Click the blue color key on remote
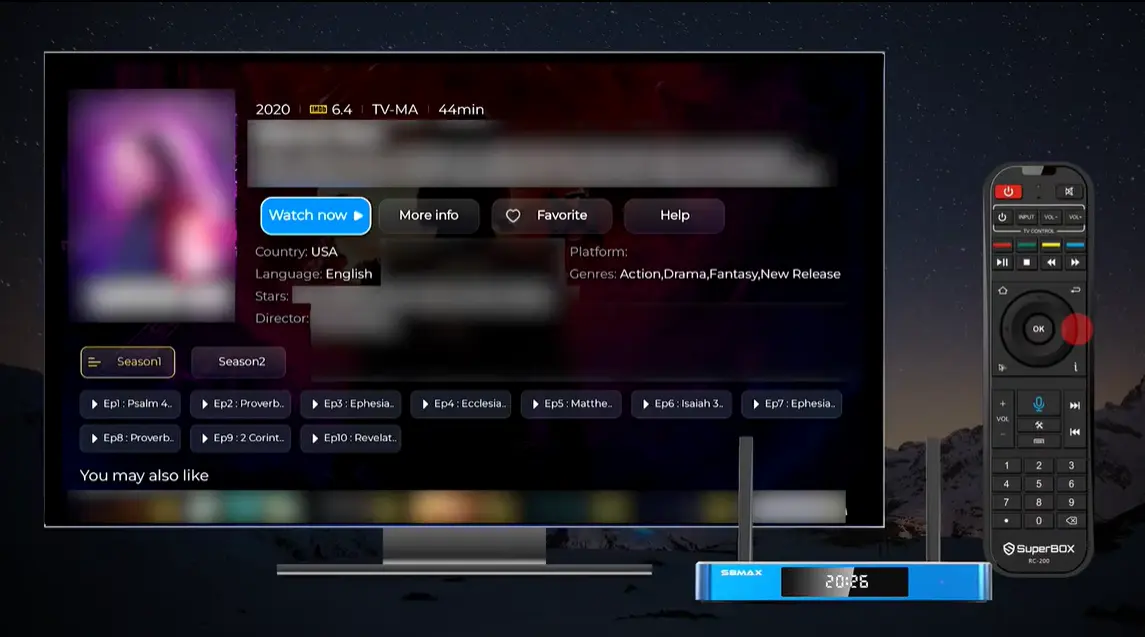Viewport: 1145px width, 637px height. click(x=1075, y=245)
